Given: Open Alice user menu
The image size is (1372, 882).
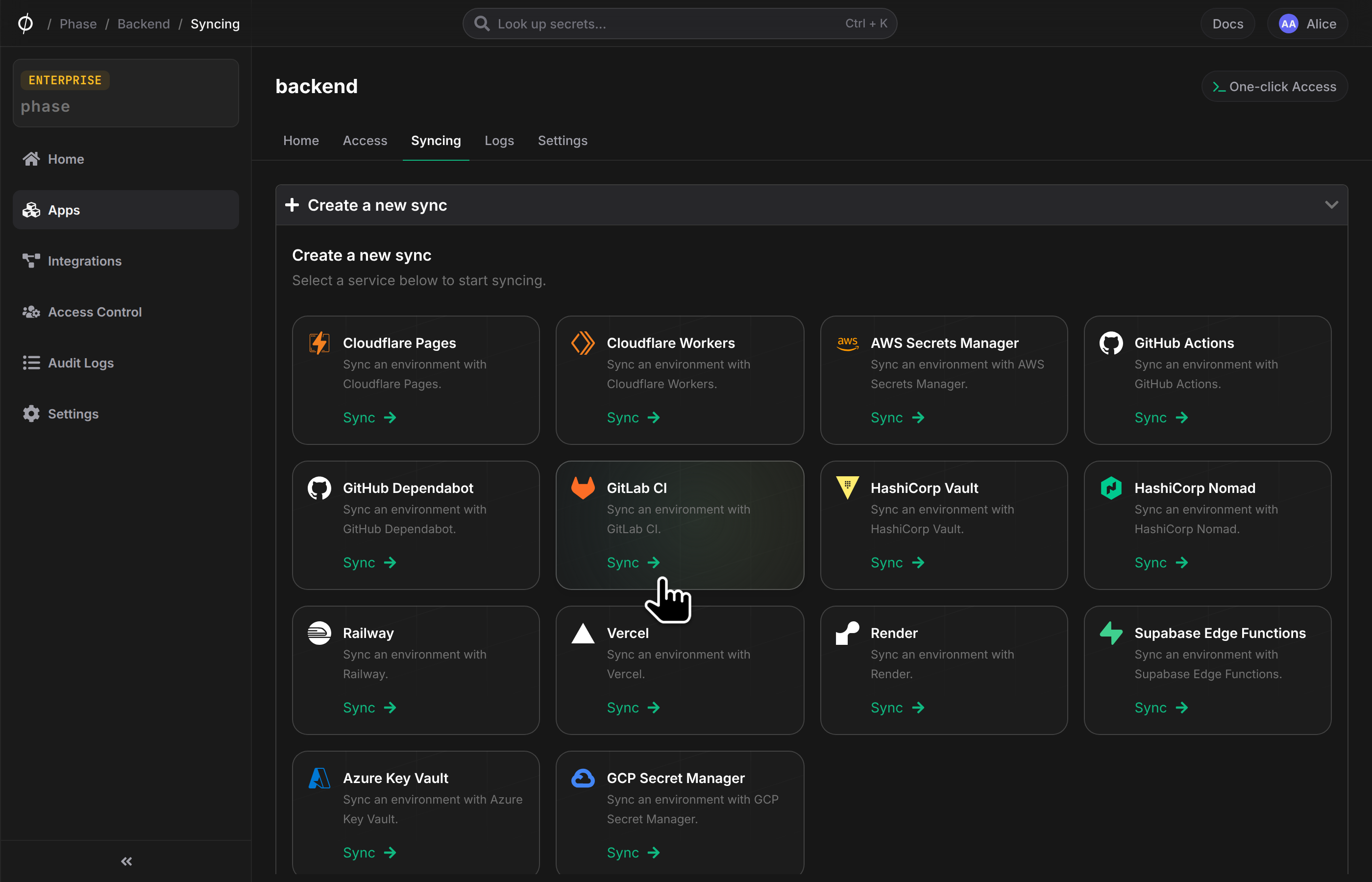Looking at the screenshot, I should click(x=1307, y=24).
